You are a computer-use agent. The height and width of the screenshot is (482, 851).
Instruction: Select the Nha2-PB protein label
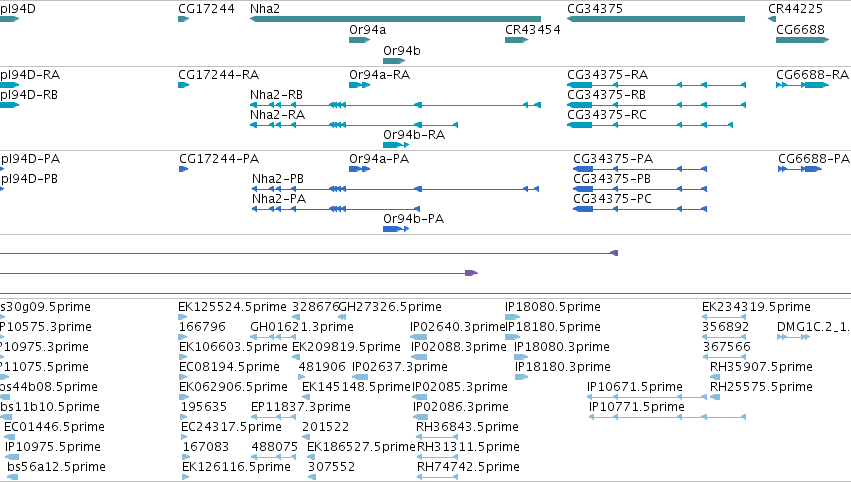coord(278,179)
